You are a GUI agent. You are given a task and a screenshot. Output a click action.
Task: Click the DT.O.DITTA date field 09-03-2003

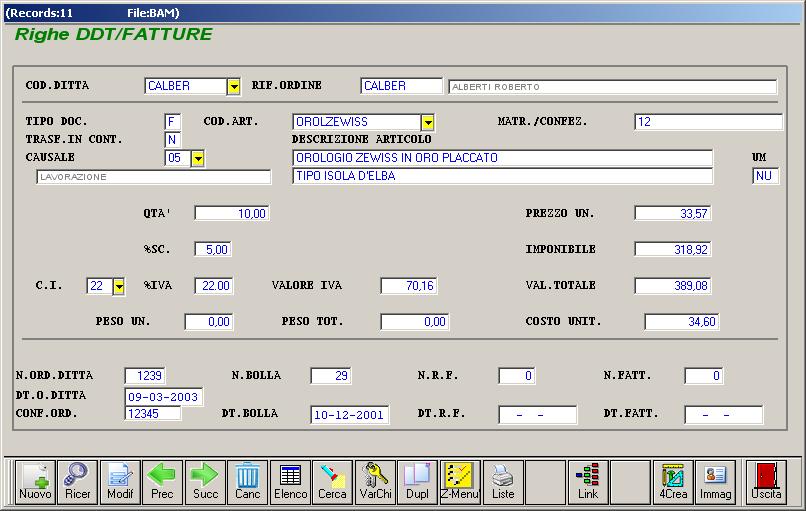point(164,396)
